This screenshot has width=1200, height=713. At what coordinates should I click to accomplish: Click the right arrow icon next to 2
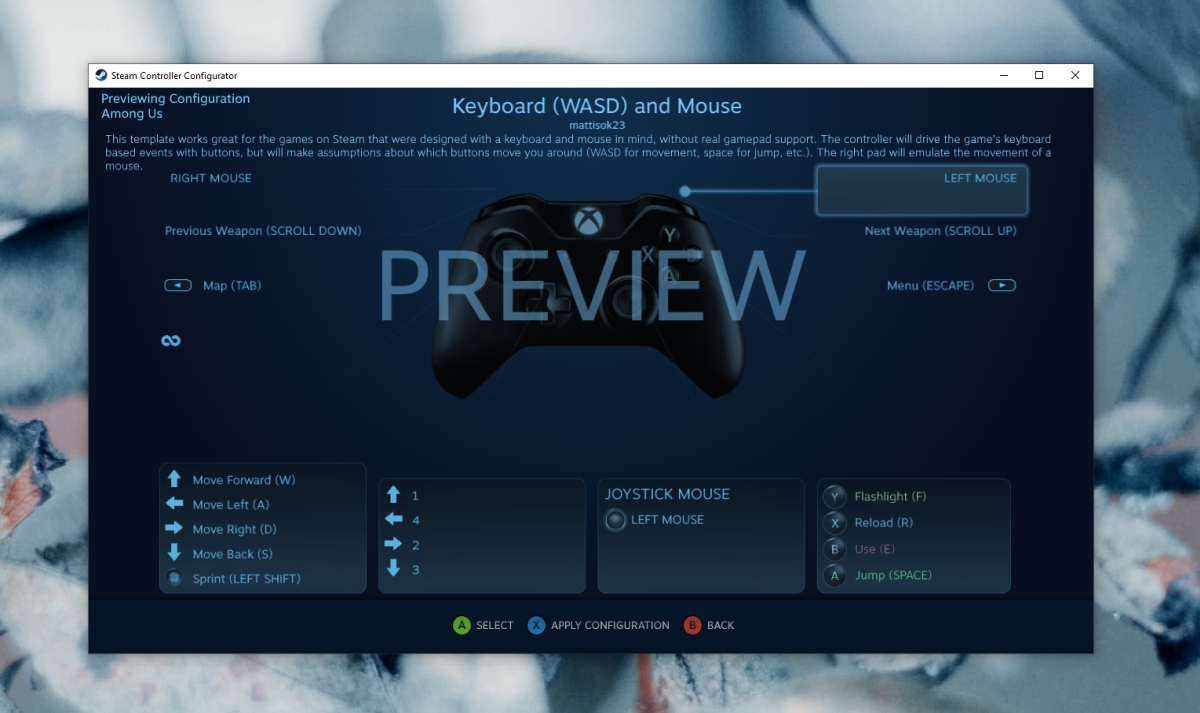coord(393,544)
